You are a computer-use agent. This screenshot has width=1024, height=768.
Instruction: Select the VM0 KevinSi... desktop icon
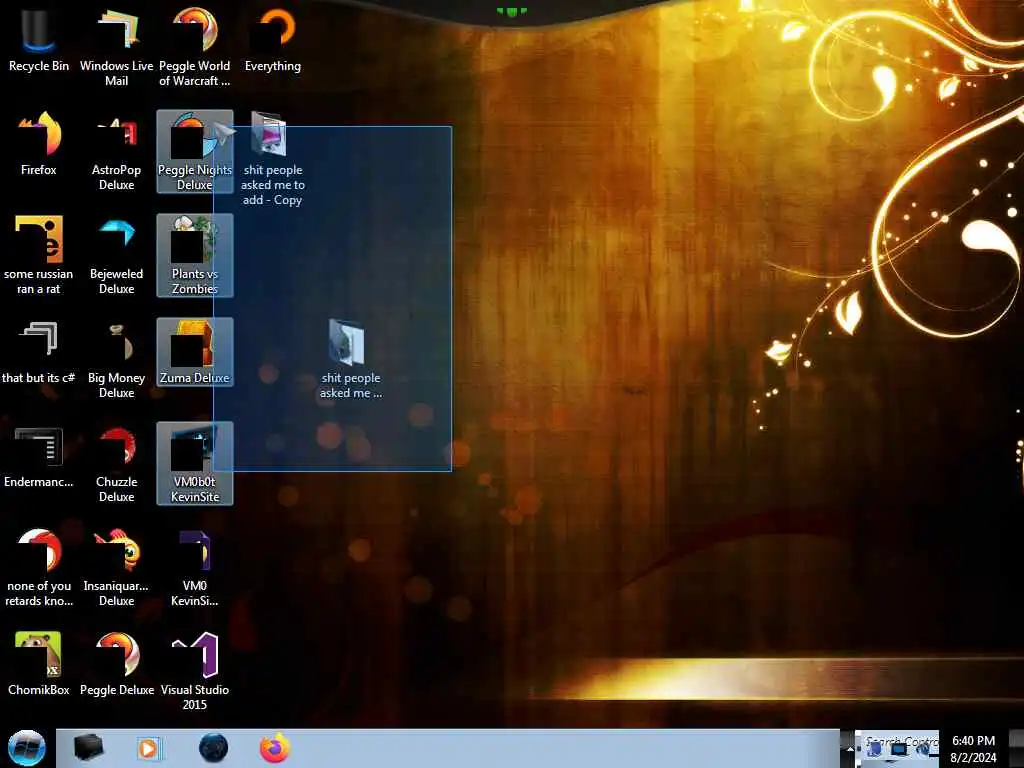point(195,568)
